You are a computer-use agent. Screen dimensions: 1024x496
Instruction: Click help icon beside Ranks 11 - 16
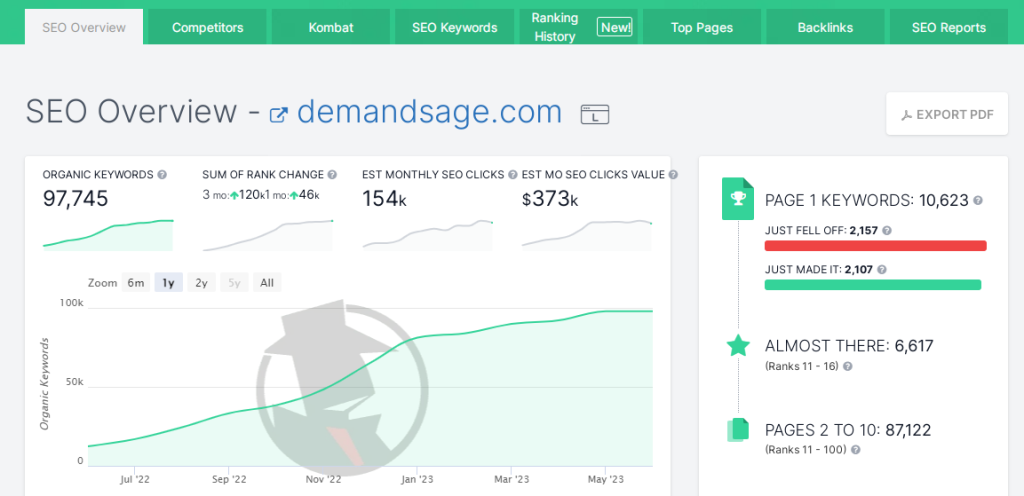848,367
